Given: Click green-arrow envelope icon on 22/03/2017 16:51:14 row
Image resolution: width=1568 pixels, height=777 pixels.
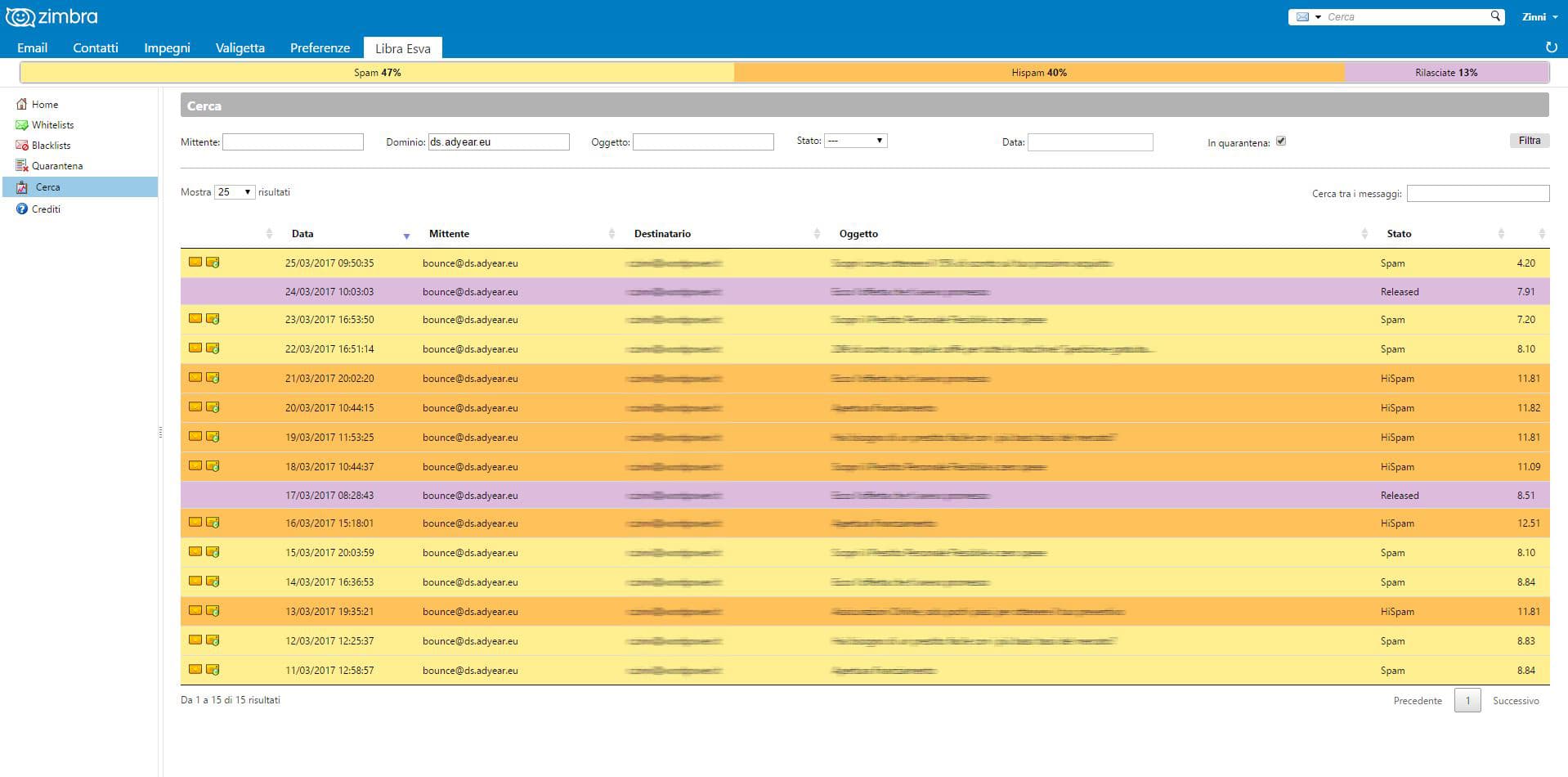Looking at the screenshot, I should click(x=213, y=348).
